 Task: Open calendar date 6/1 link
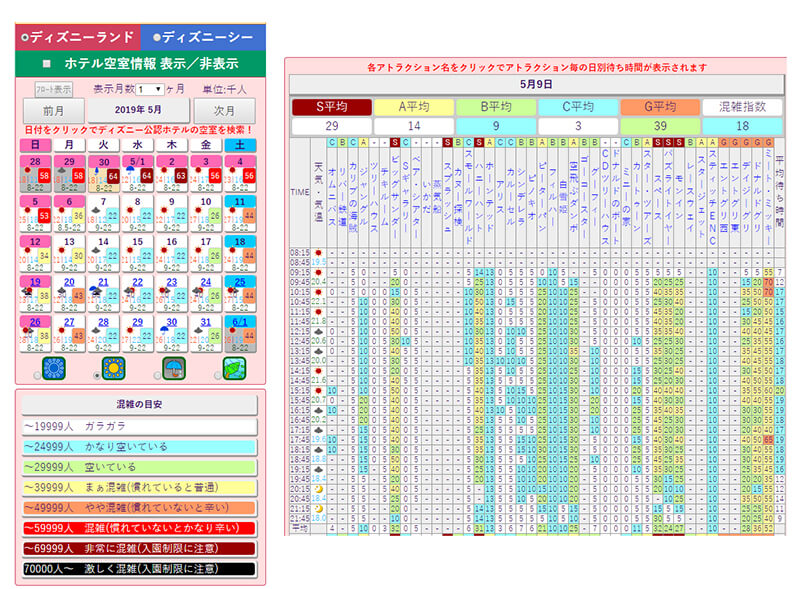click(x=240, y=322)
